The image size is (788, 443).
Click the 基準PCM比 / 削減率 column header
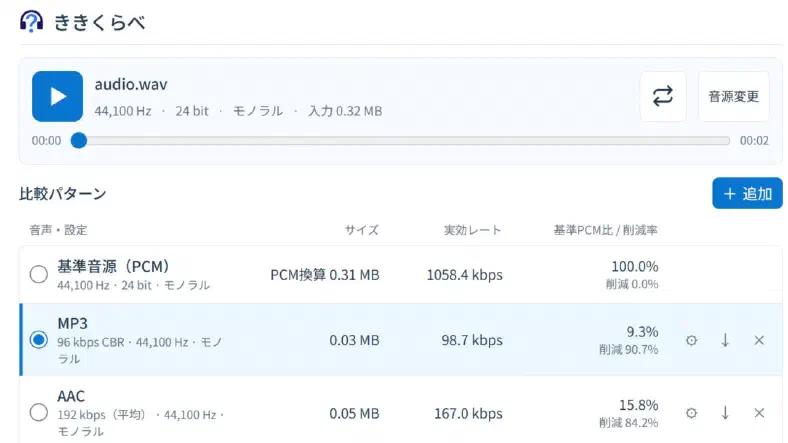pyautogui.click(x=606, y=230)
